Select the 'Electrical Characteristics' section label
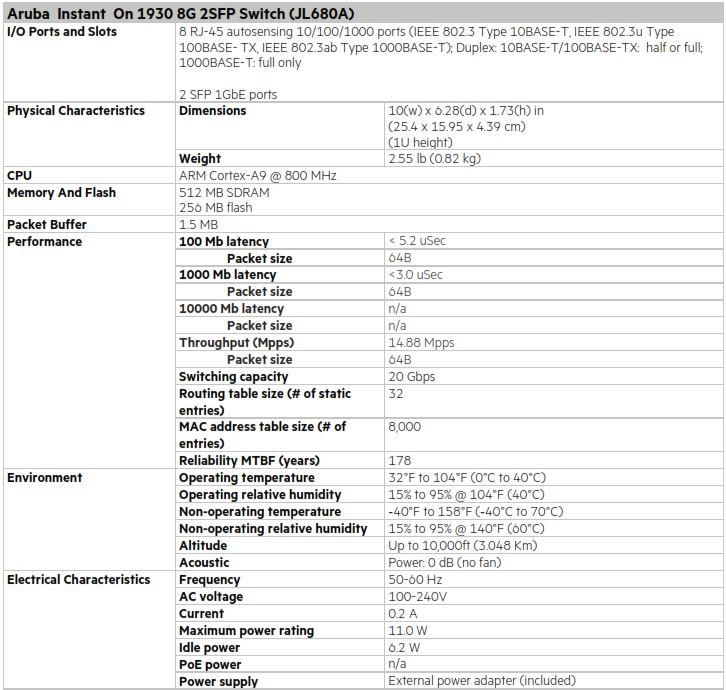 79,579
